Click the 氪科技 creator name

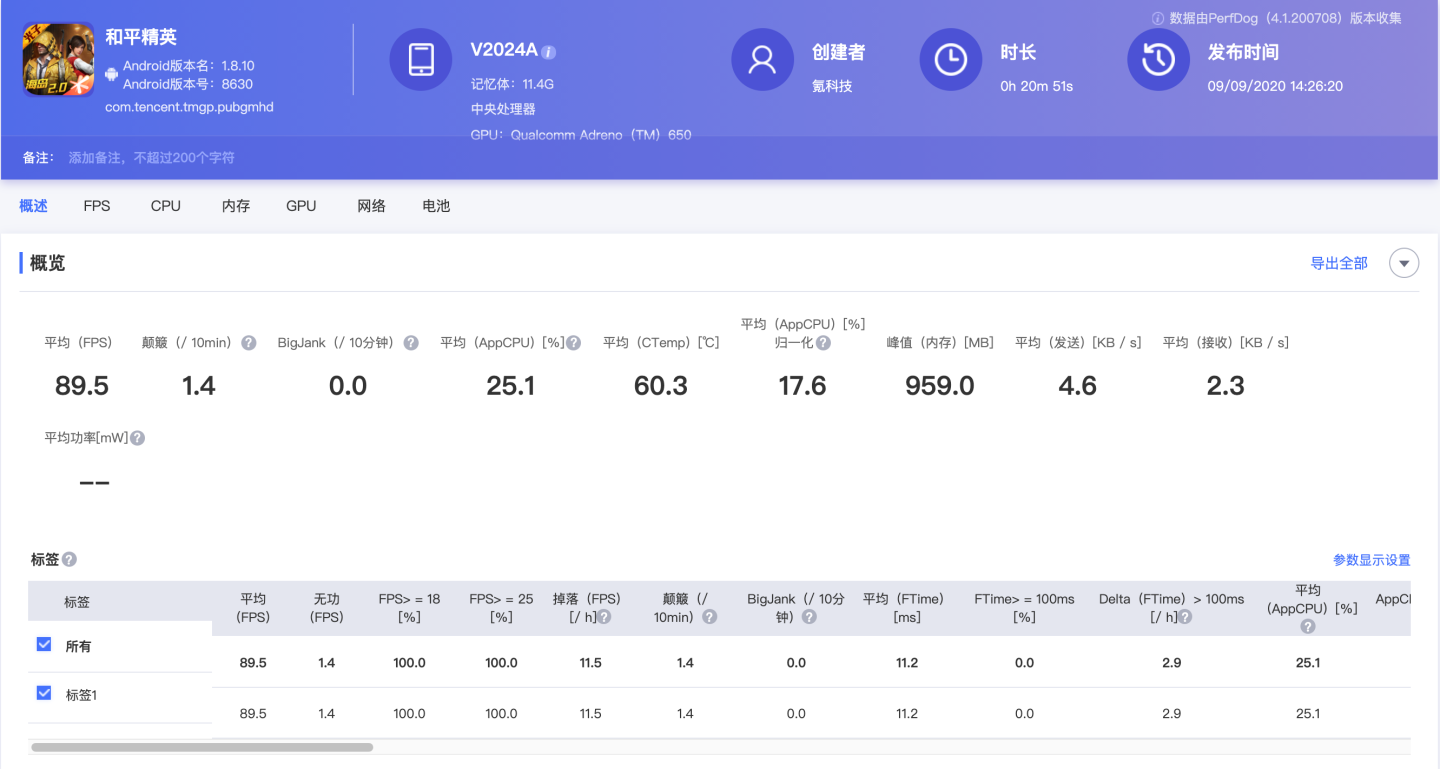tap(832, 86)
